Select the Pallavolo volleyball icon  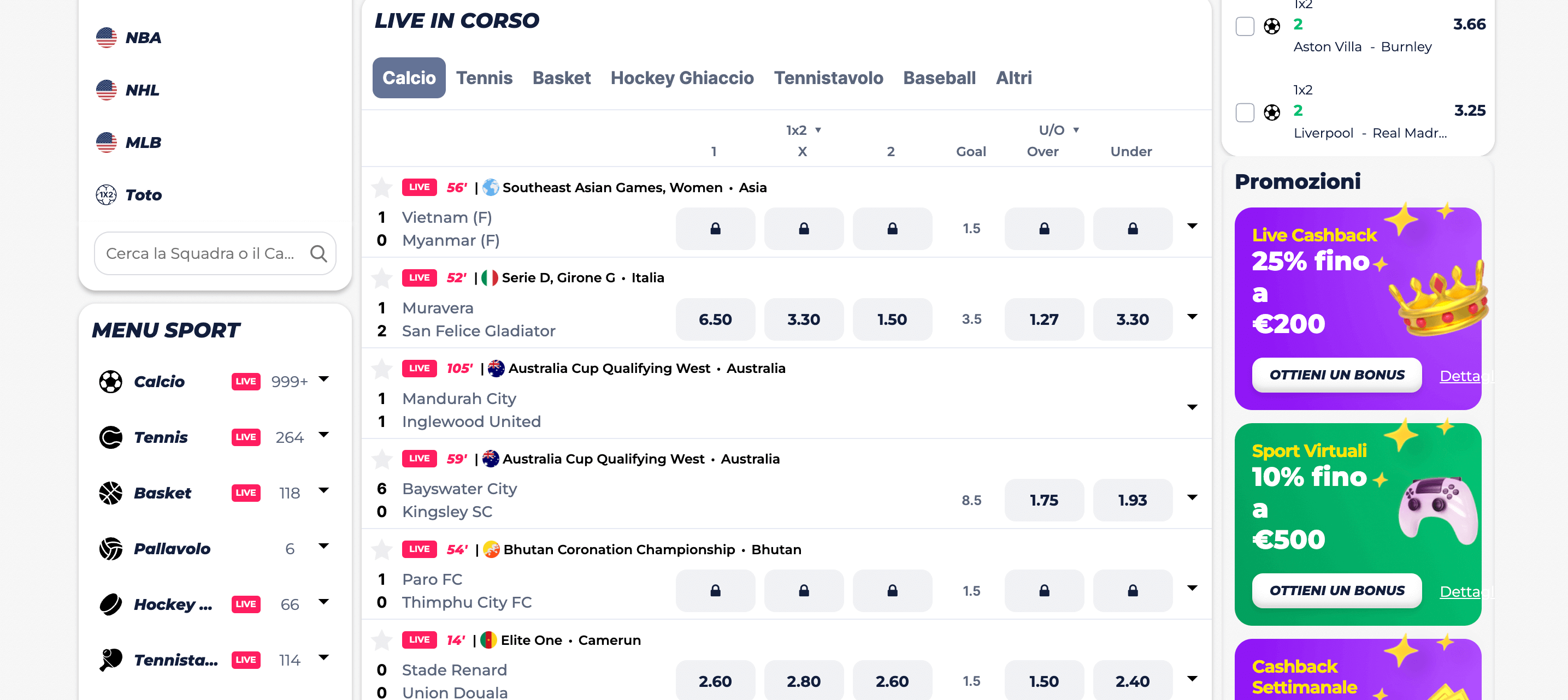click(x=111, y=549)
